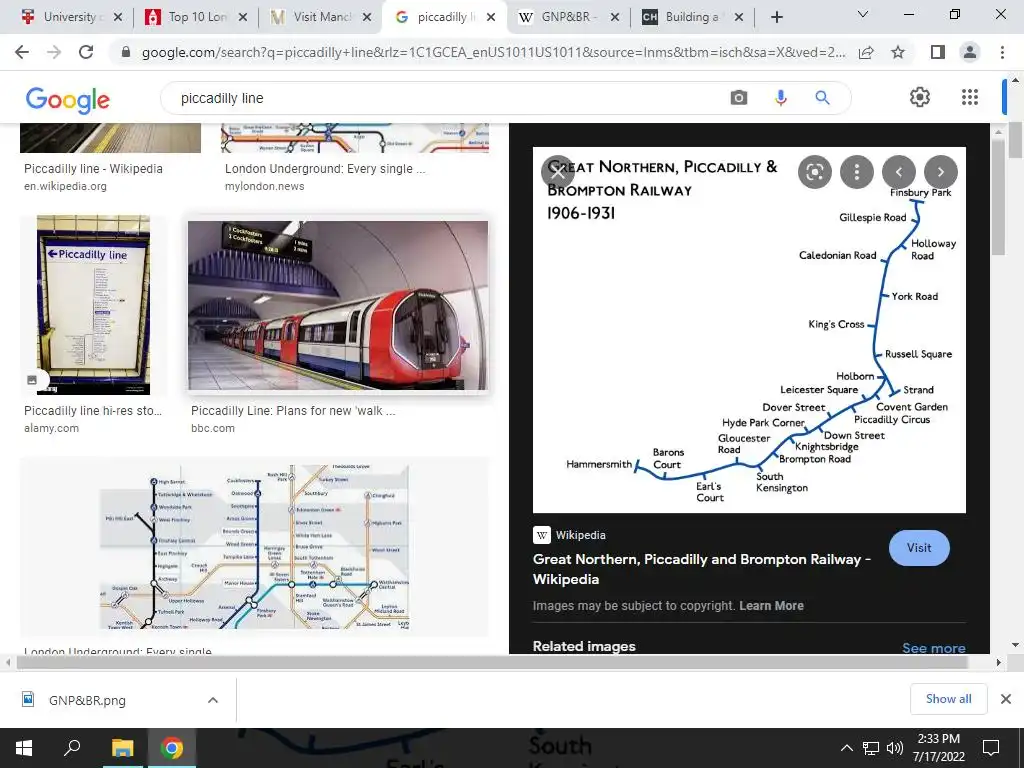Open the Windows notification center
1024x768 pixels.
coord(991,748)
